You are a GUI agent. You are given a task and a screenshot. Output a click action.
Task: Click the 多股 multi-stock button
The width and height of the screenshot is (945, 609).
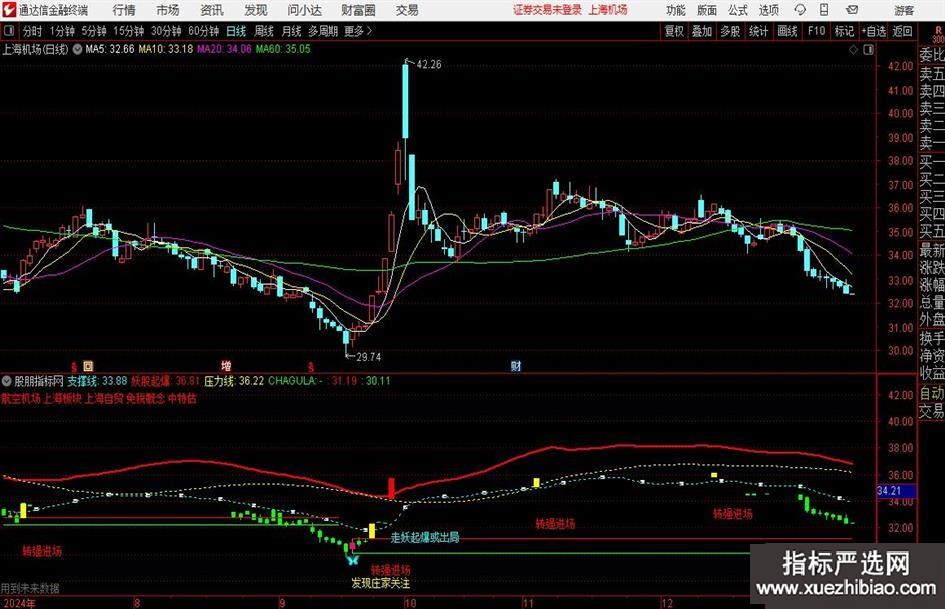(730, 31)
